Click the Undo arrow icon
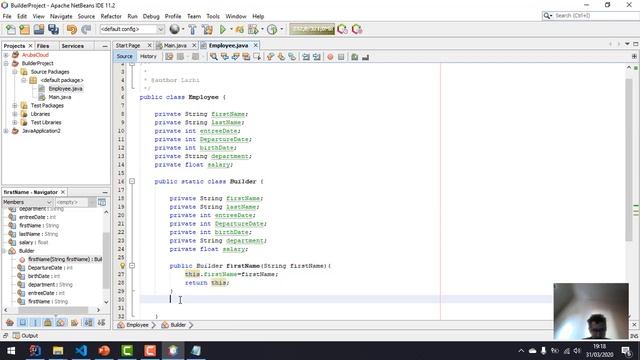This screenshot has height=360, width=640. pos(72,29)
